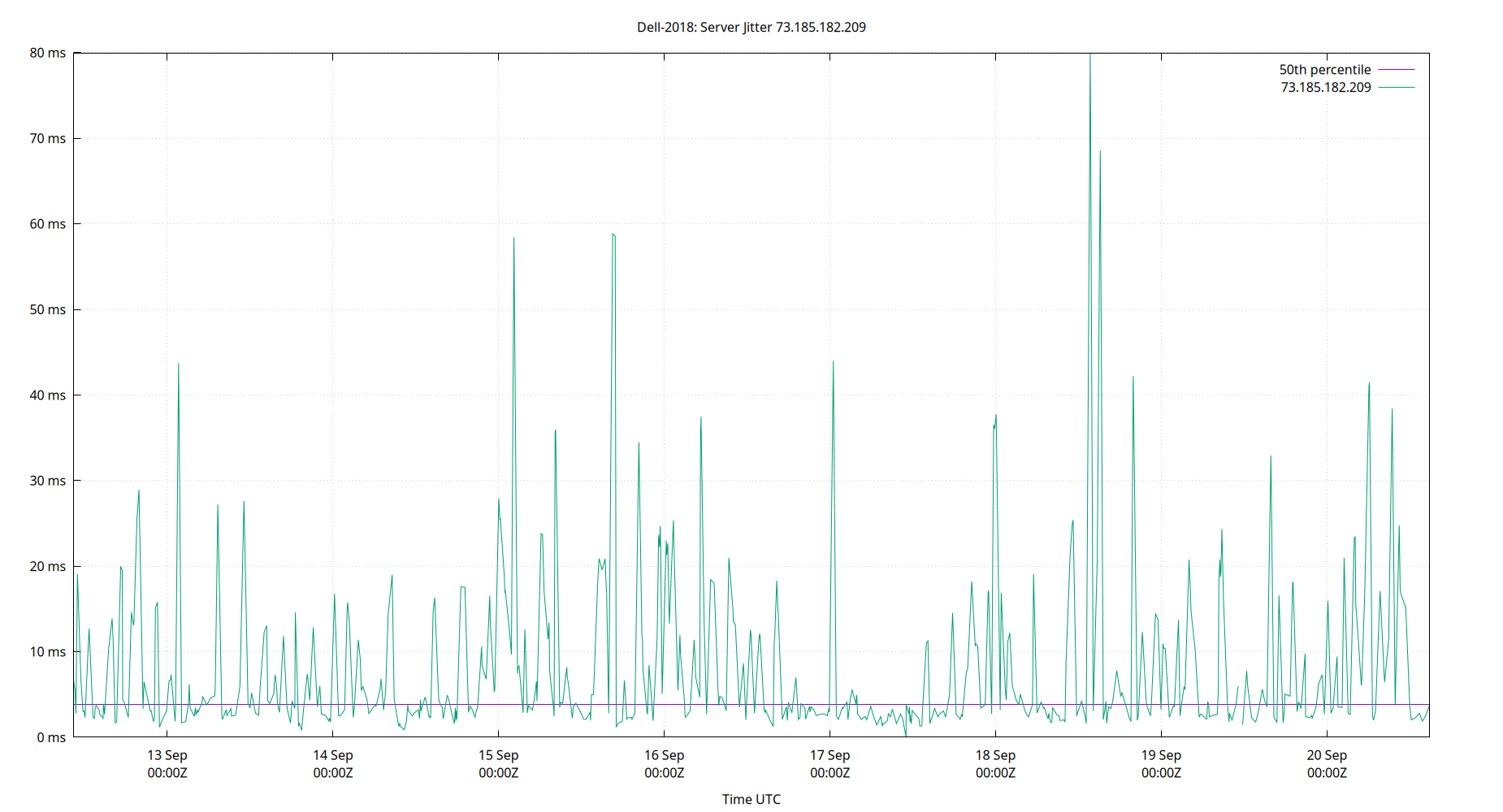Click the 80 ms y-axis label
Screen dimensions: 1503x812
click(x=49, y=52)
